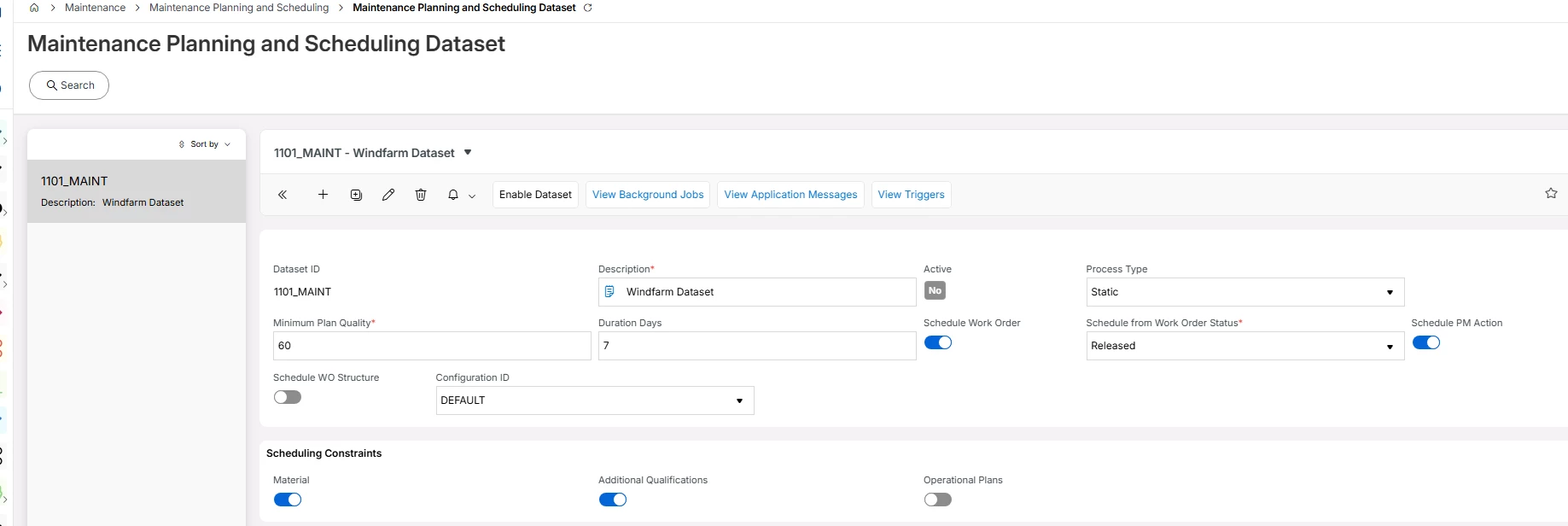Click into the Minimum Plan Quality field

(431, 346)
